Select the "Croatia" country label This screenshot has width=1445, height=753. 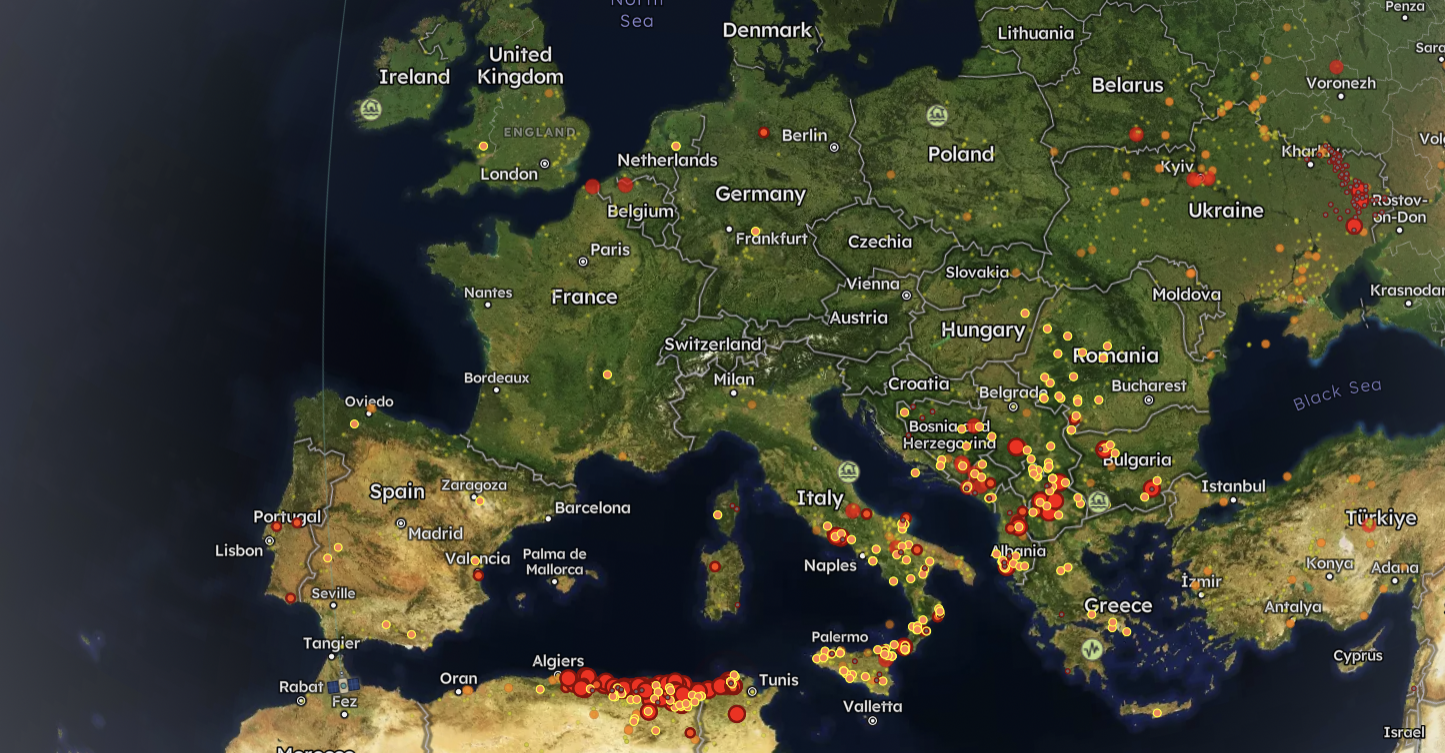[x=919, y=383]
